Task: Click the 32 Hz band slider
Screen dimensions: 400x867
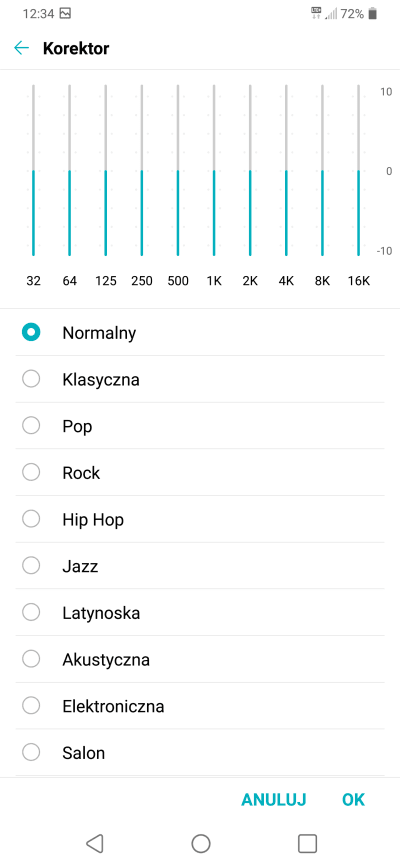Action: [x=33, y=170]
